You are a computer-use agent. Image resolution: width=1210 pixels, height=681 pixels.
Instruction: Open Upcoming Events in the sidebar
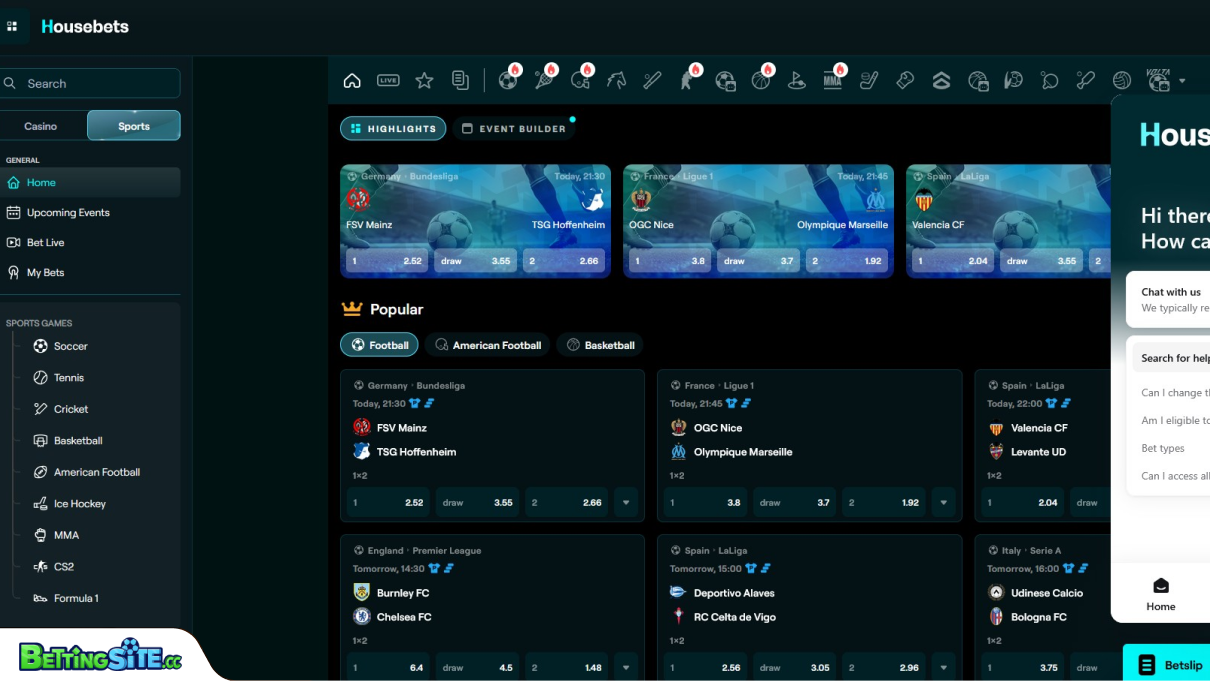pyautogui.click(x=68, y=213)
